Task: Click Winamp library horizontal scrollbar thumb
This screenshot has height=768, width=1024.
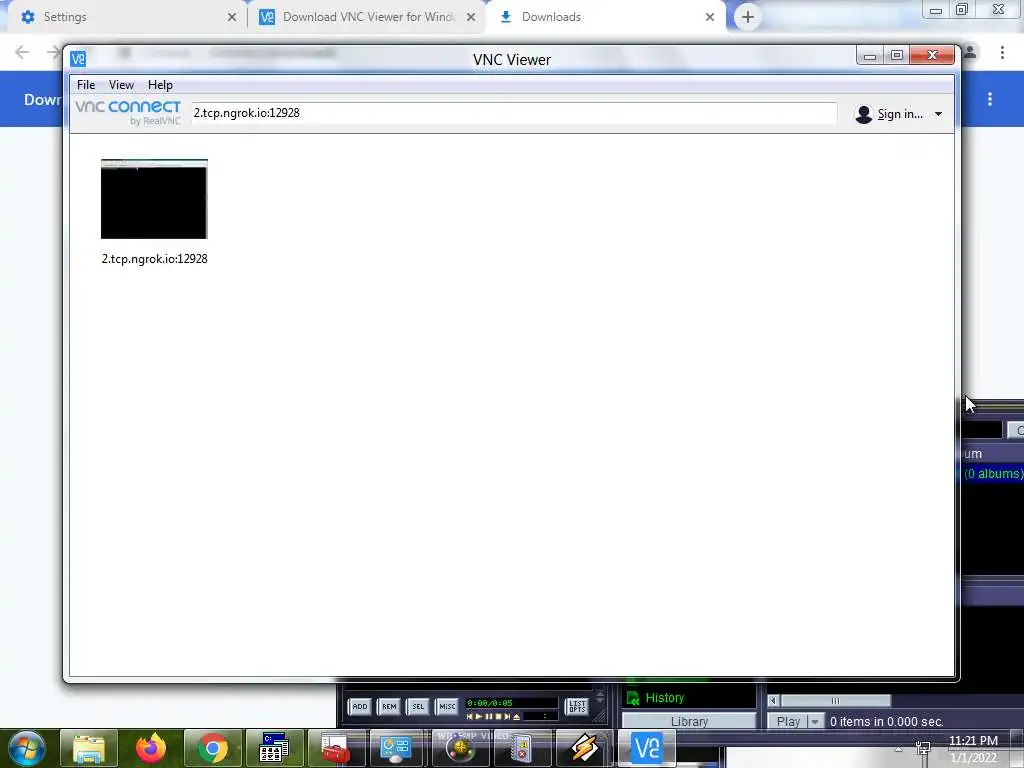Action: [x=836, y=701]
